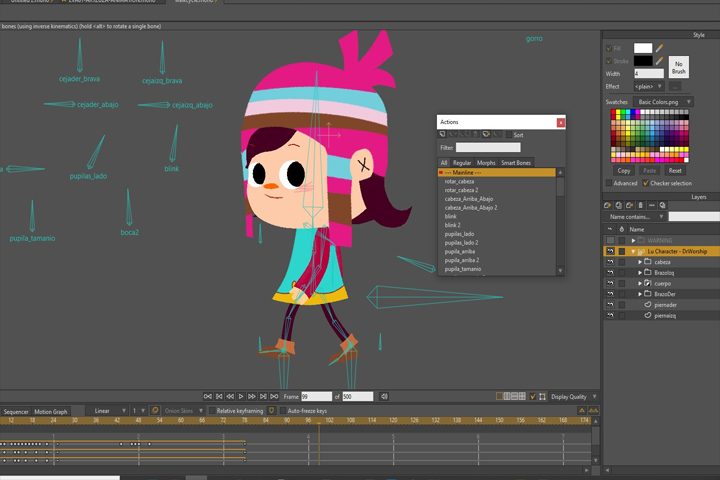Click the four-pane view layout icon

pyautogui.click(x=522, y=396)
